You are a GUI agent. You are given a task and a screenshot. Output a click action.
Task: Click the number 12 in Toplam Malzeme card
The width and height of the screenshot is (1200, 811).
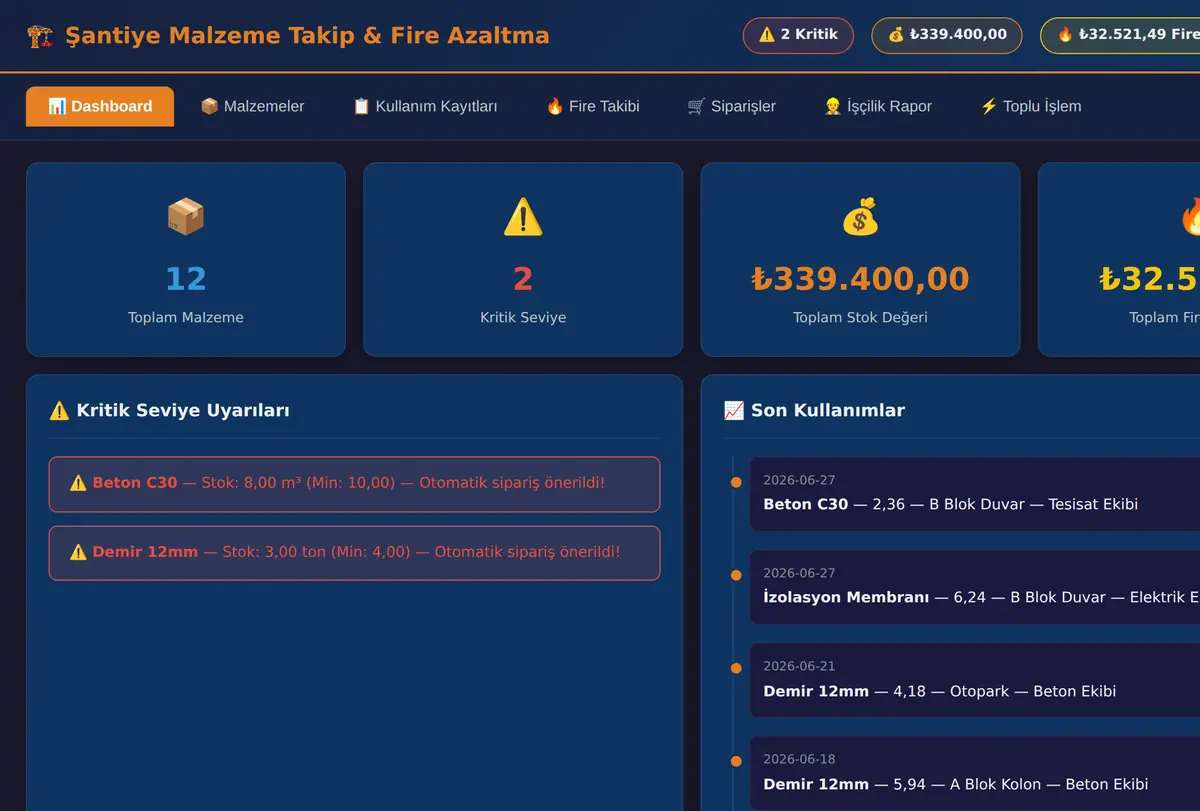186,279
